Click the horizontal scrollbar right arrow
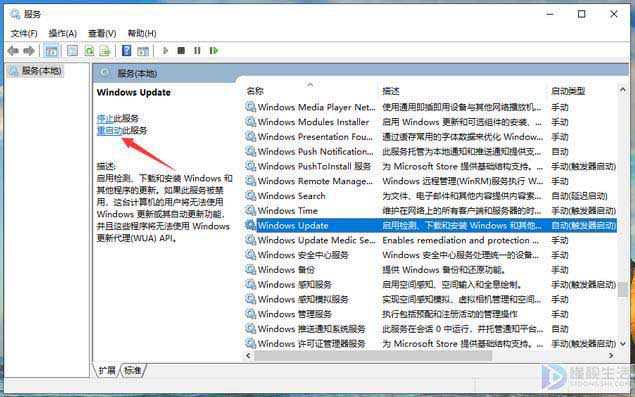 coord(611,356)
